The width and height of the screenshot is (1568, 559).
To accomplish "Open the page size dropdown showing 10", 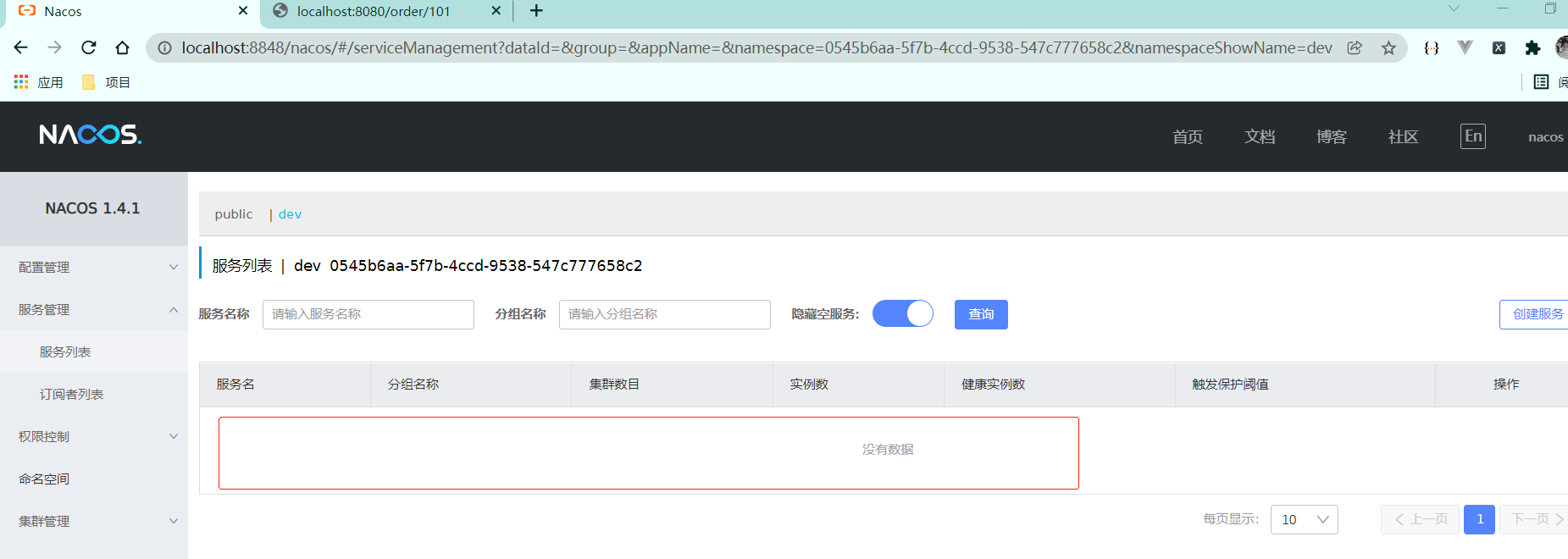I will 1305,519.
